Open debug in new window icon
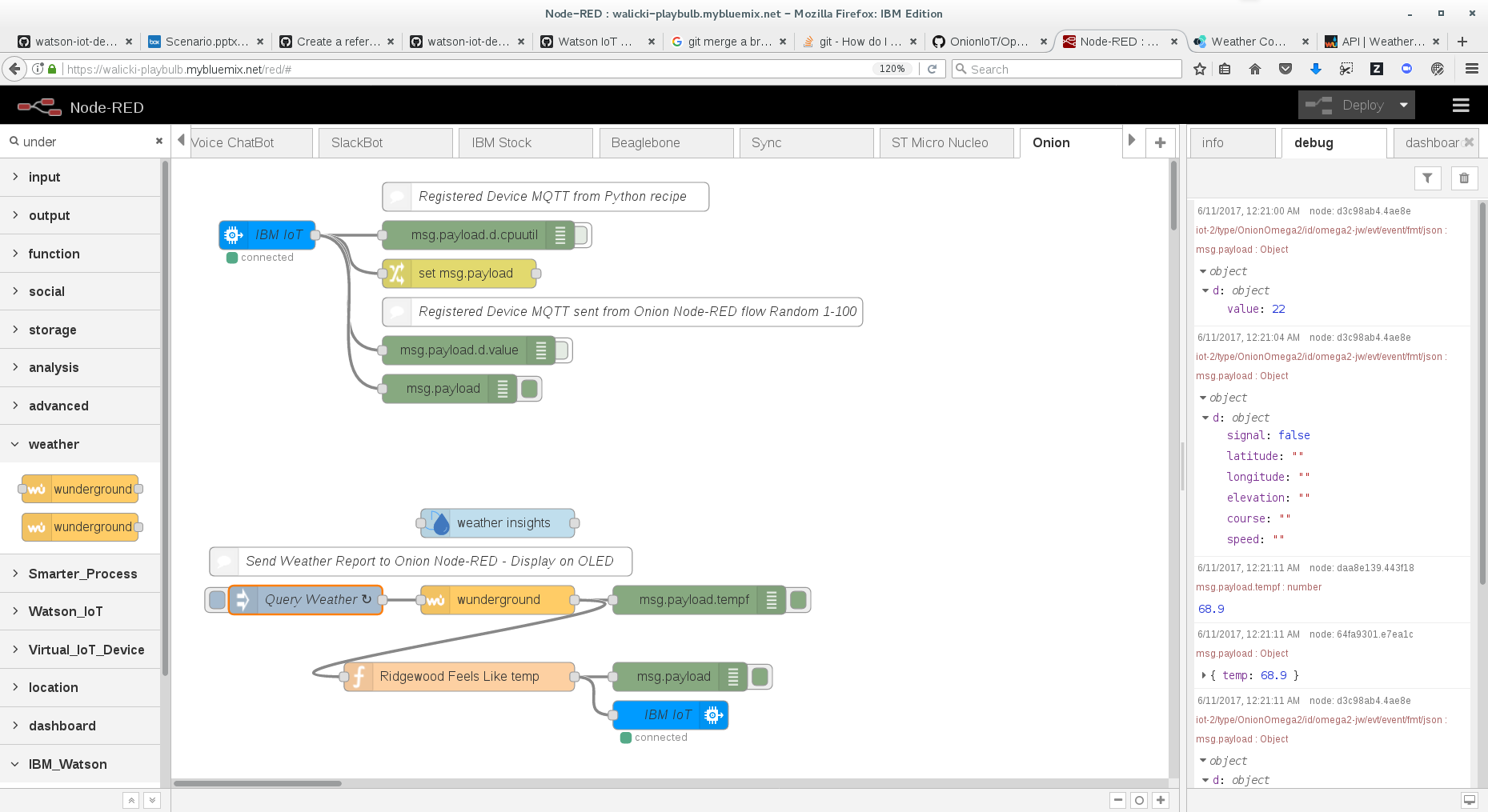This screenshot has height=812, width=1488. (1470, 800)
